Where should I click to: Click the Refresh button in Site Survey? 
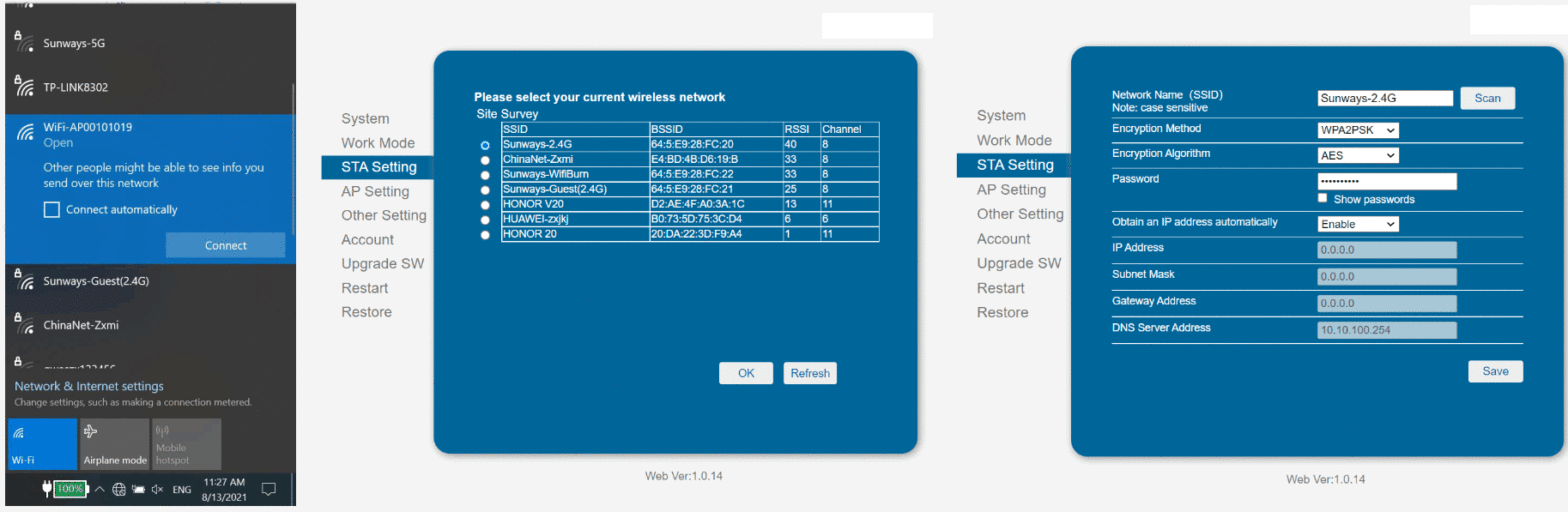(810, 373)
